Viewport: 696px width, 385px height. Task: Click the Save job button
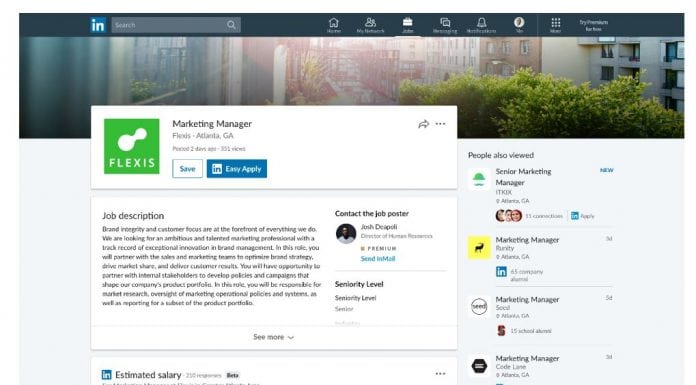point(187,169)
